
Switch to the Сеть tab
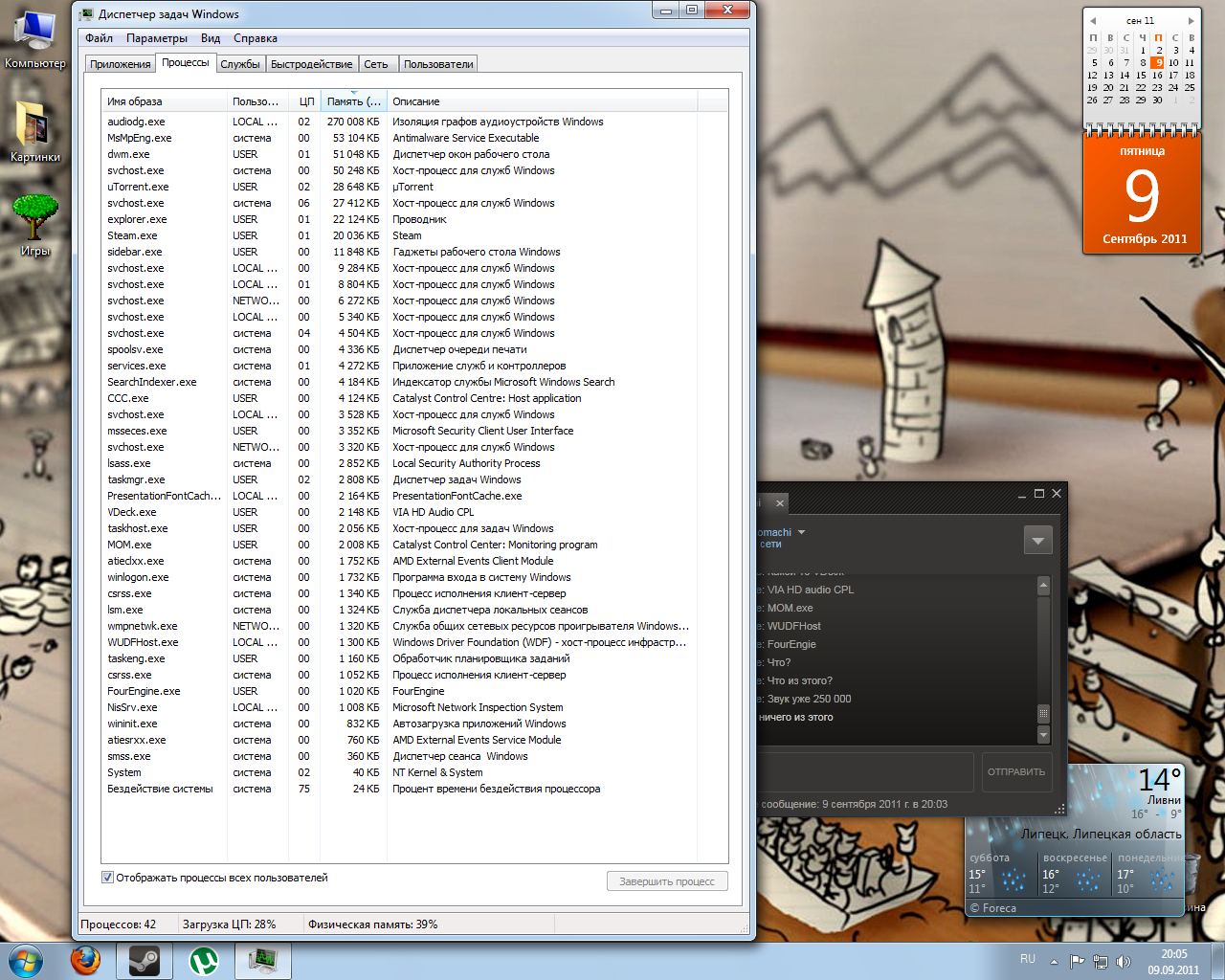376,64
